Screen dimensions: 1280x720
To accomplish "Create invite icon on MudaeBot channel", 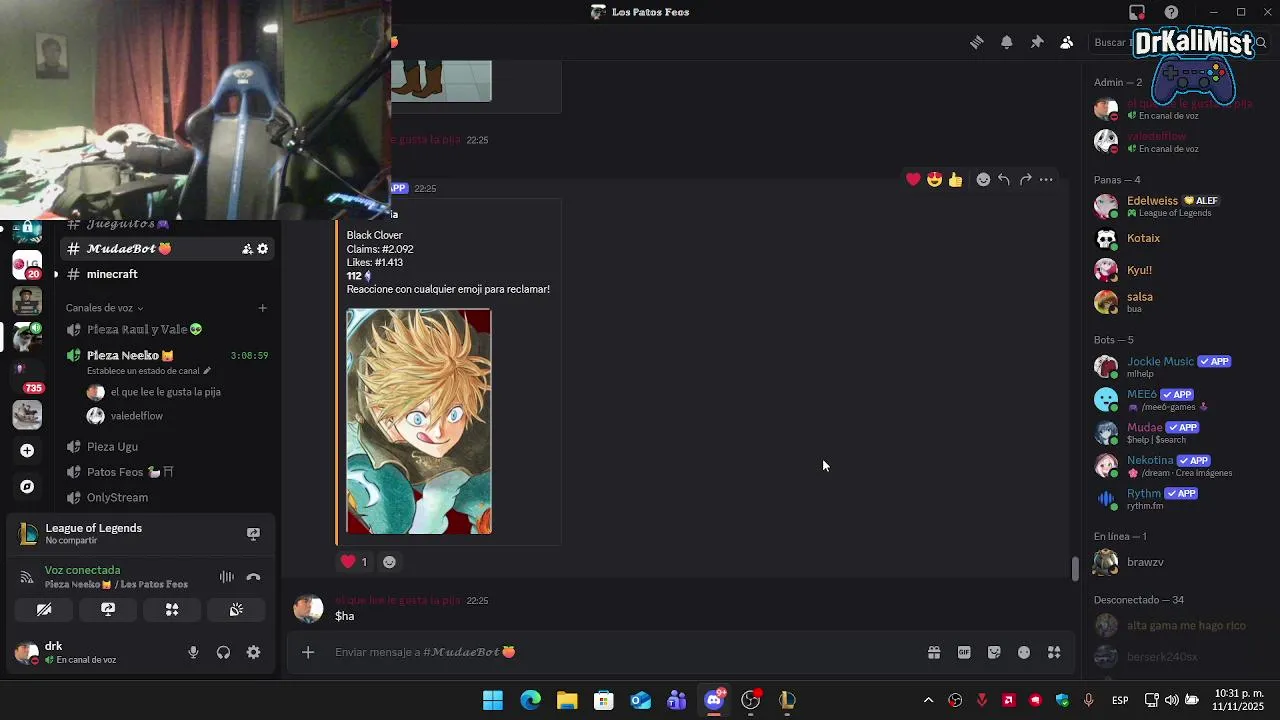I will [x=247, y=249].
